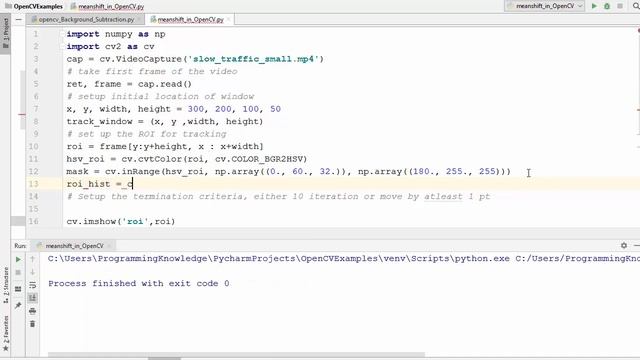Open the Favorites tool window
The image size is (640, 360).
[6, 333]
